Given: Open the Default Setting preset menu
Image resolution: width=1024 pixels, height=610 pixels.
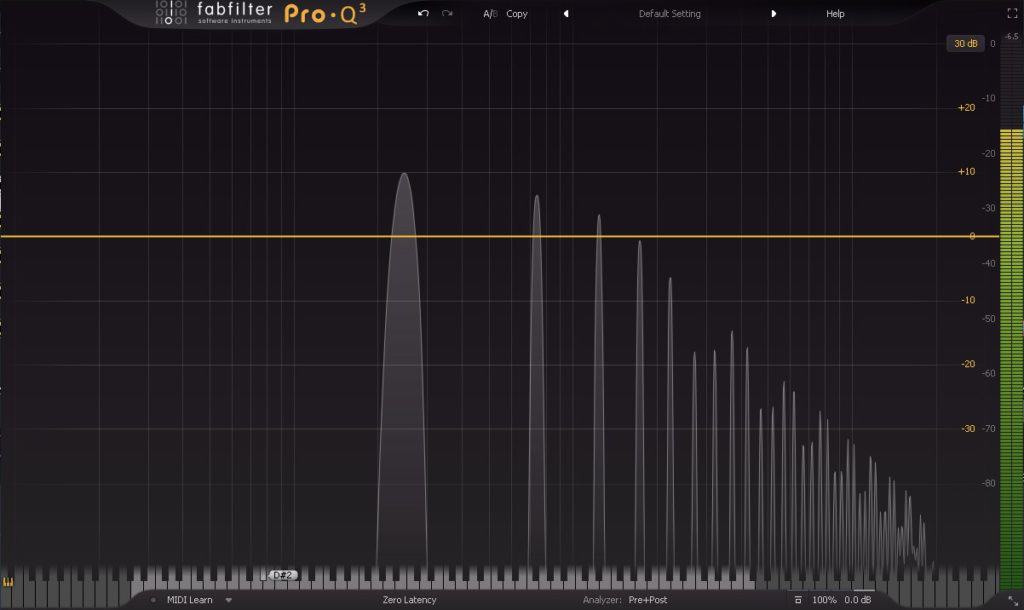Looking at the screenshot, I should [669, 13].
